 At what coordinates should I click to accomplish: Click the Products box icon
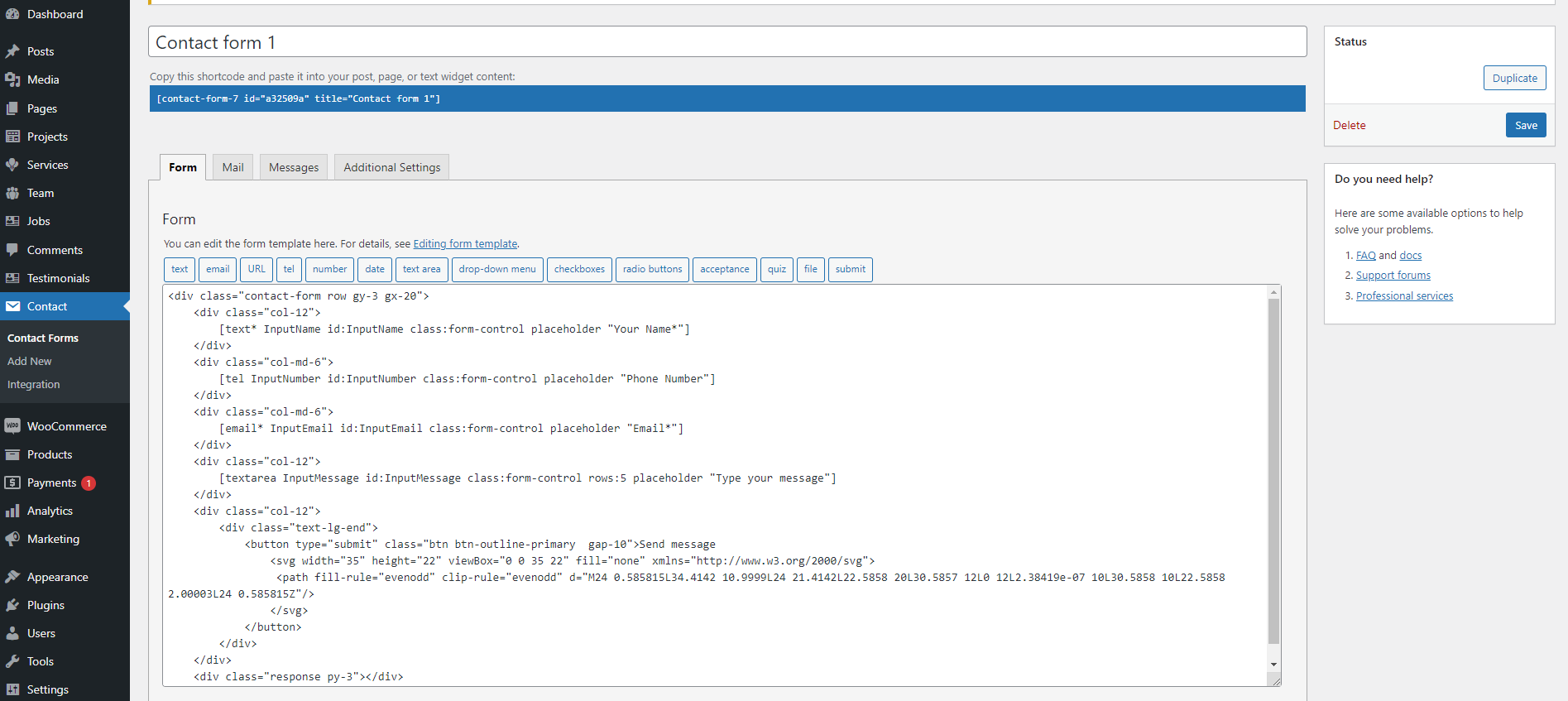(x=12, y=454)
